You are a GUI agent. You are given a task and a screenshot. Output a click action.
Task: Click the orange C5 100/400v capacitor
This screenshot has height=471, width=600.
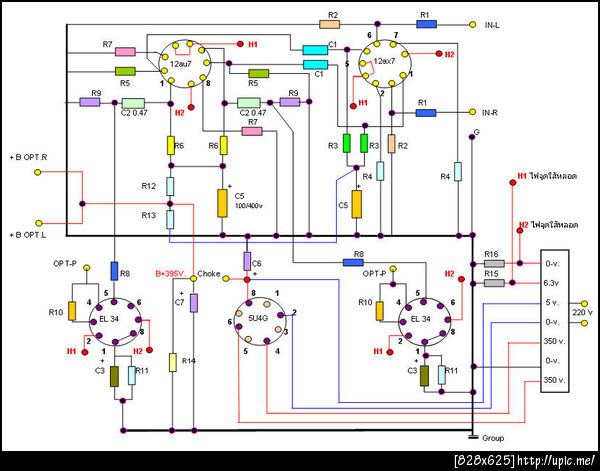coord(222,203)
